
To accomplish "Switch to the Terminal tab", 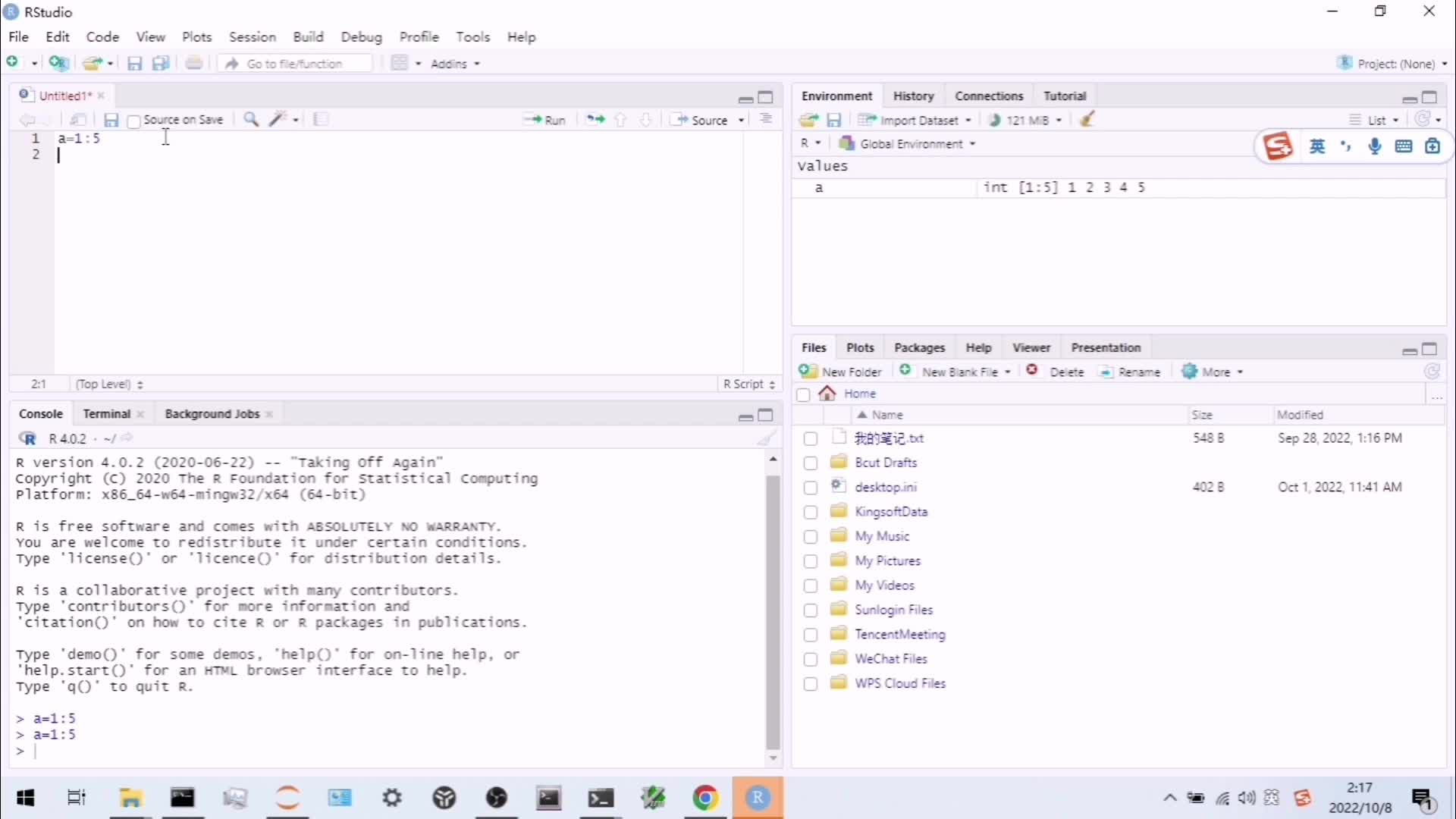I will [x=106, y=413].
